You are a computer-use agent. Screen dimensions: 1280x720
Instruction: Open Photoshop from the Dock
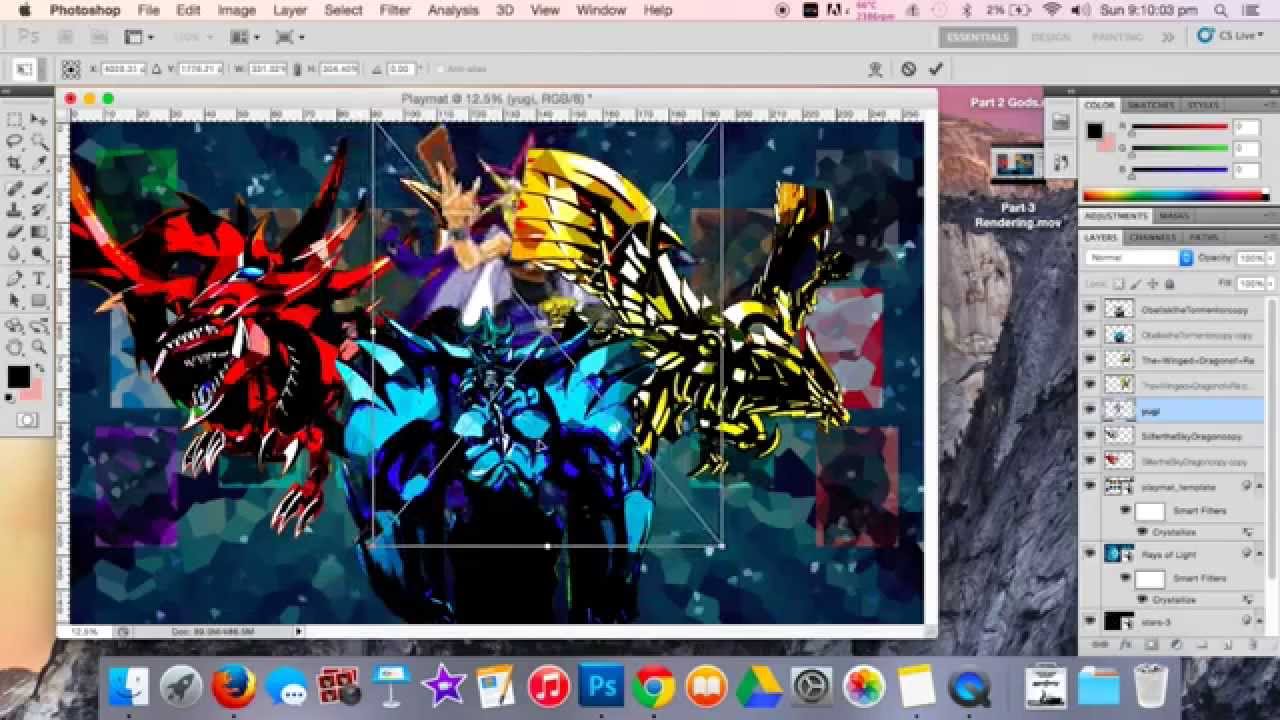point(601,686)
